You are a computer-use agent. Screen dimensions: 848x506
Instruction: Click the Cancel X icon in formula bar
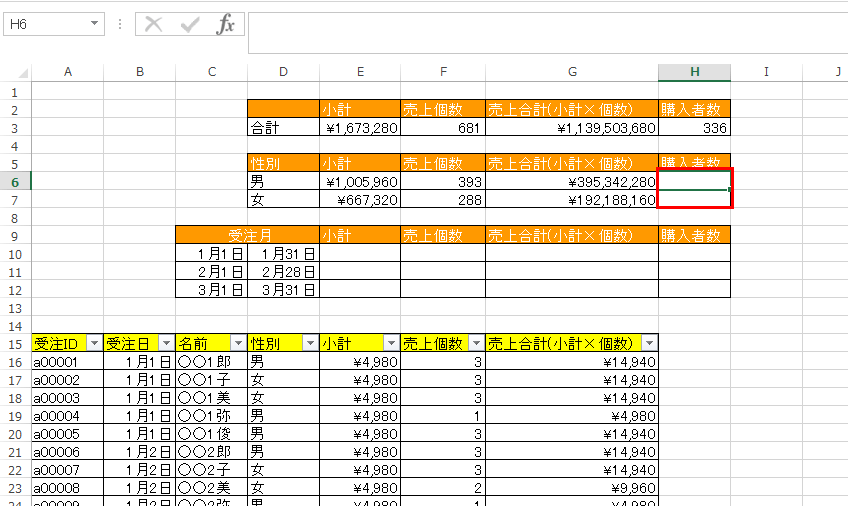[153, 24]
